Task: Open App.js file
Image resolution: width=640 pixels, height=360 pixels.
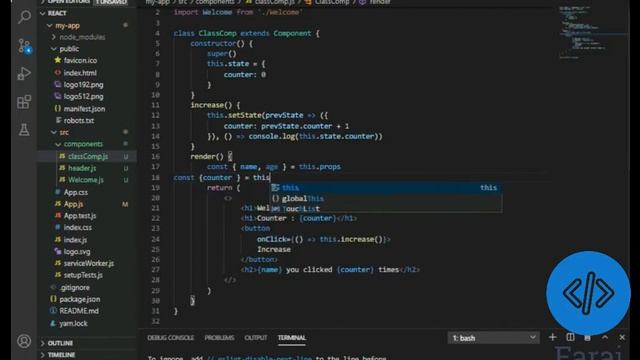Action: [x=73, y=204]
